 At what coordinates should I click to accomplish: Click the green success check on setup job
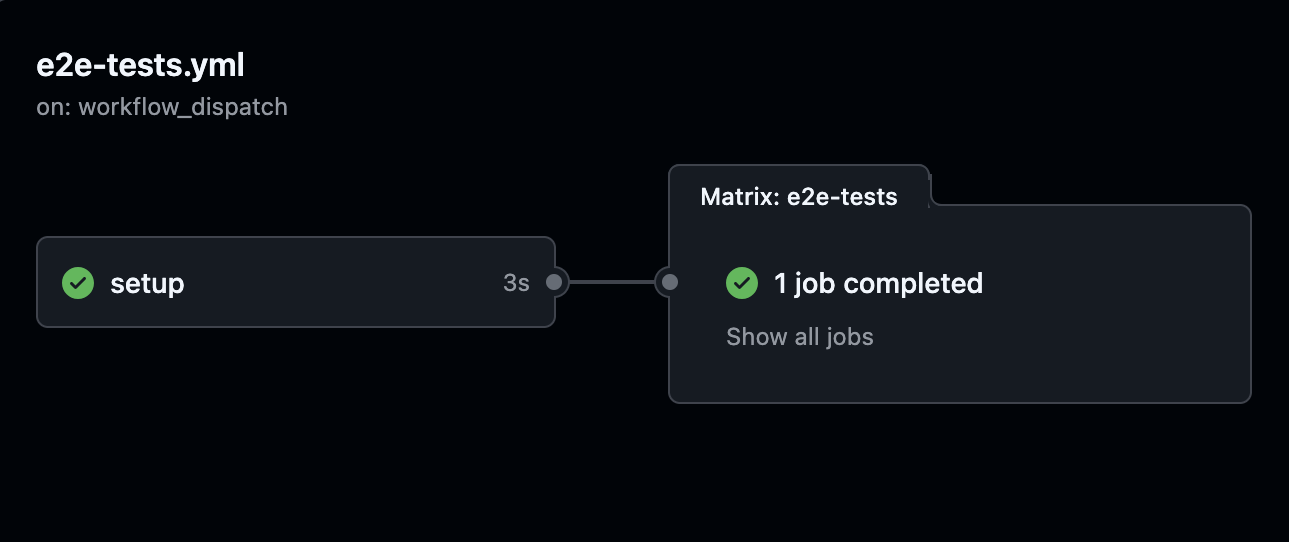[78, 283]
